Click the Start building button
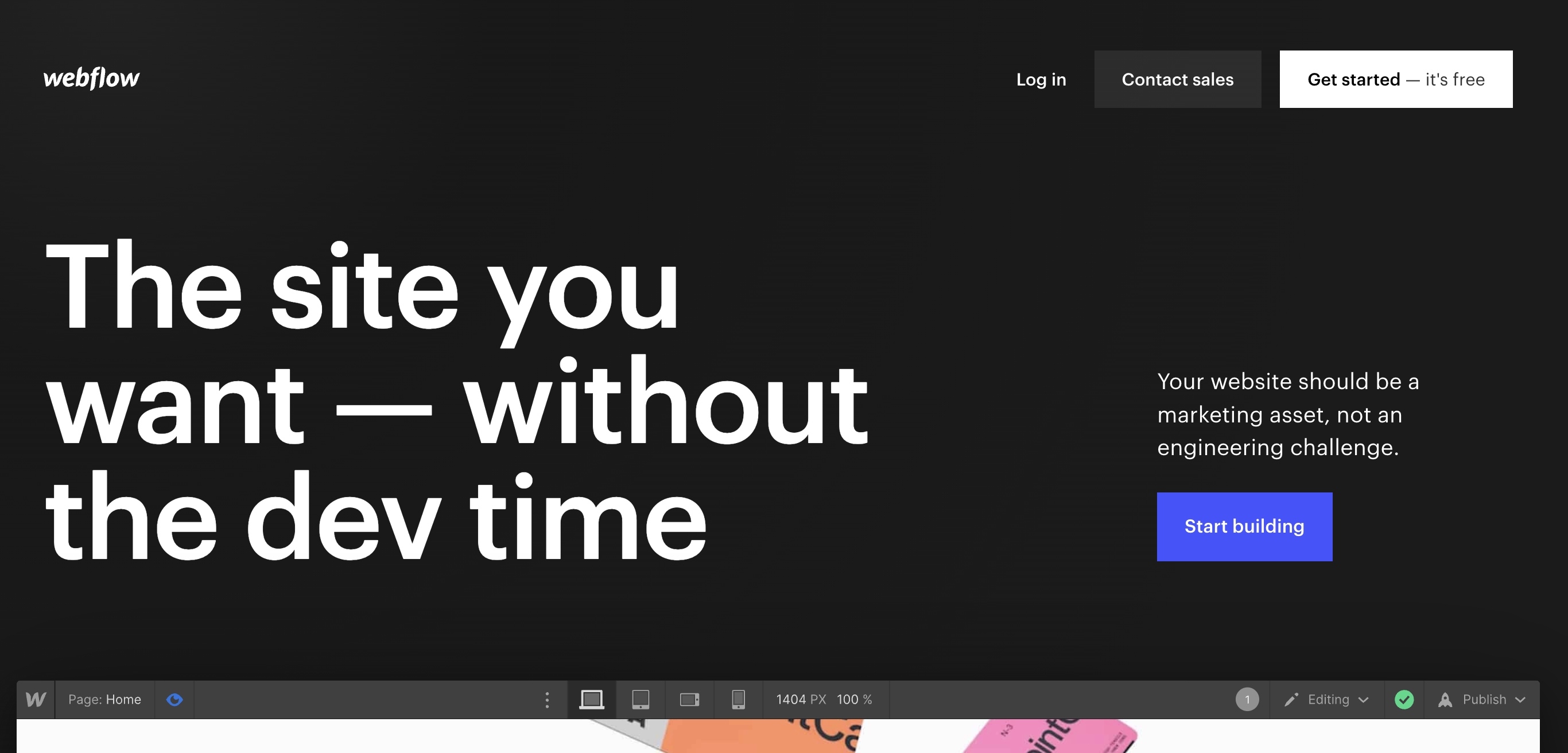The height and width of the screenshot is (753, 1568). pos(1244,526)
